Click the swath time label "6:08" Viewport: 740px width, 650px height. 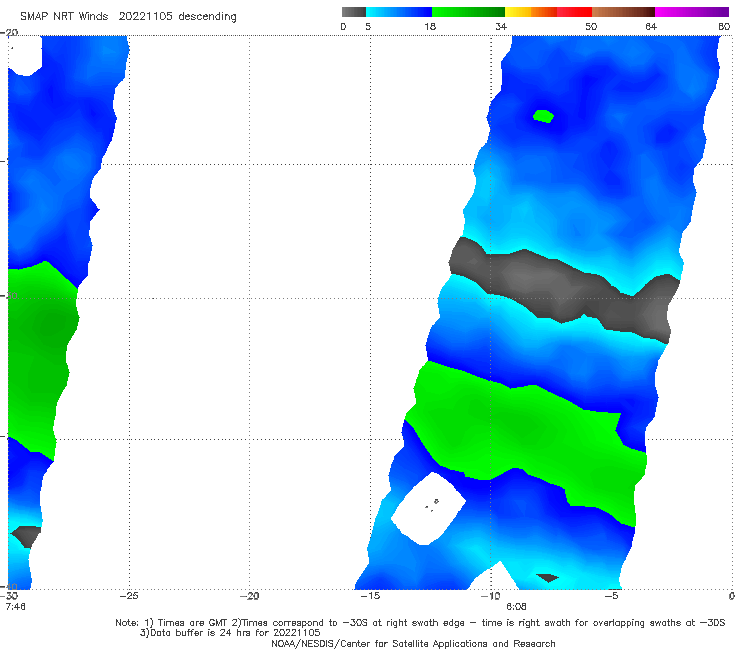(516, 607)
